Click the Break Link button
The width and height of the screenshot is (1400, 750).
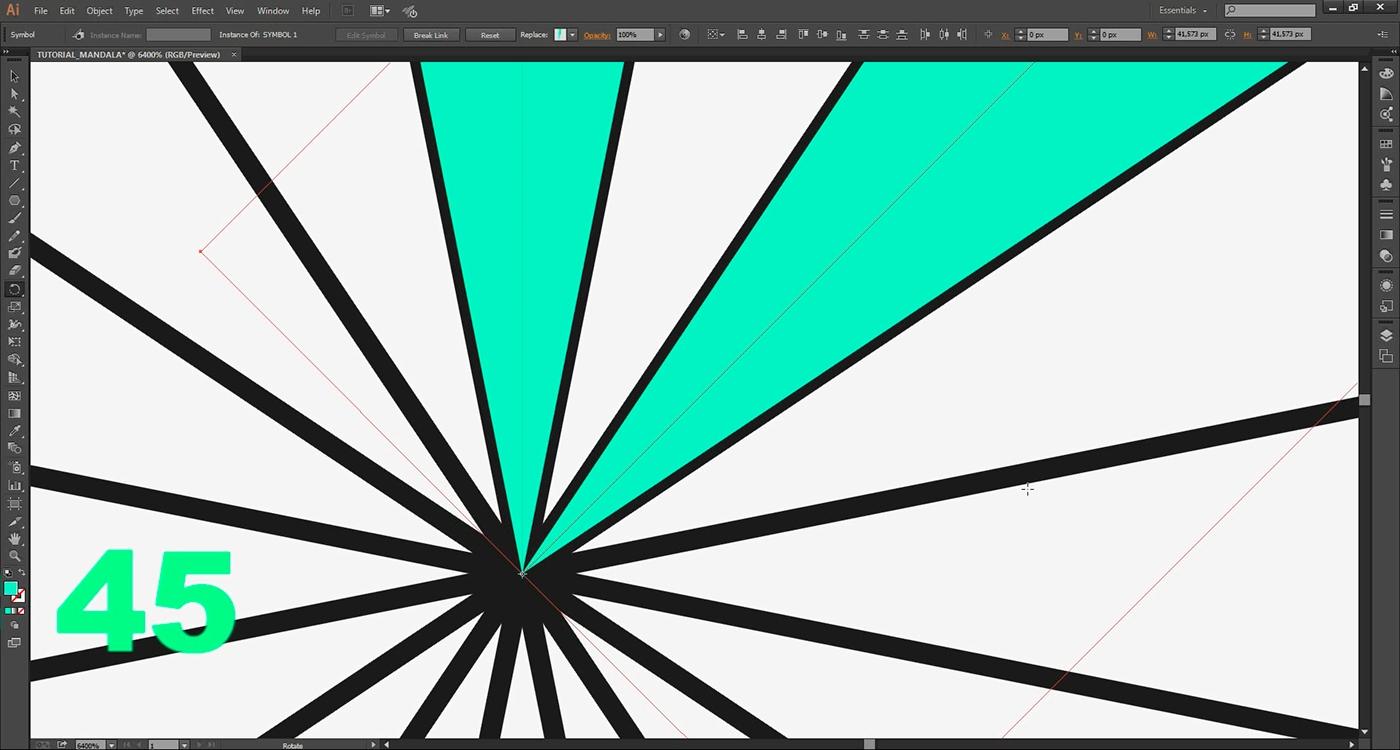(431, 34)
